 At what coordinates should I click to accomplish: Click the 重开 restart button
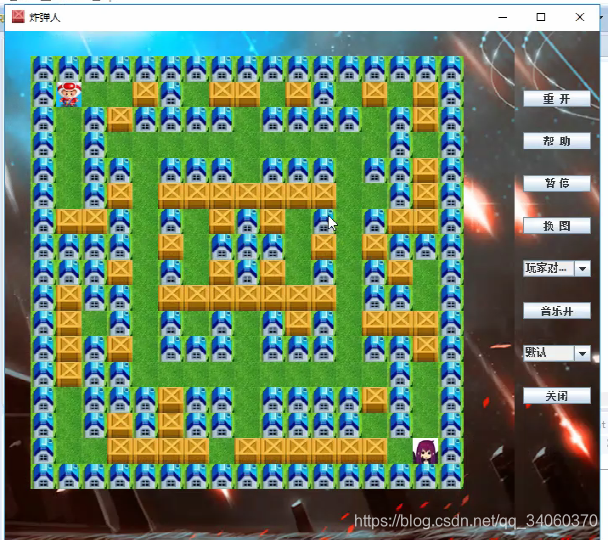click(x=557, y=99)
